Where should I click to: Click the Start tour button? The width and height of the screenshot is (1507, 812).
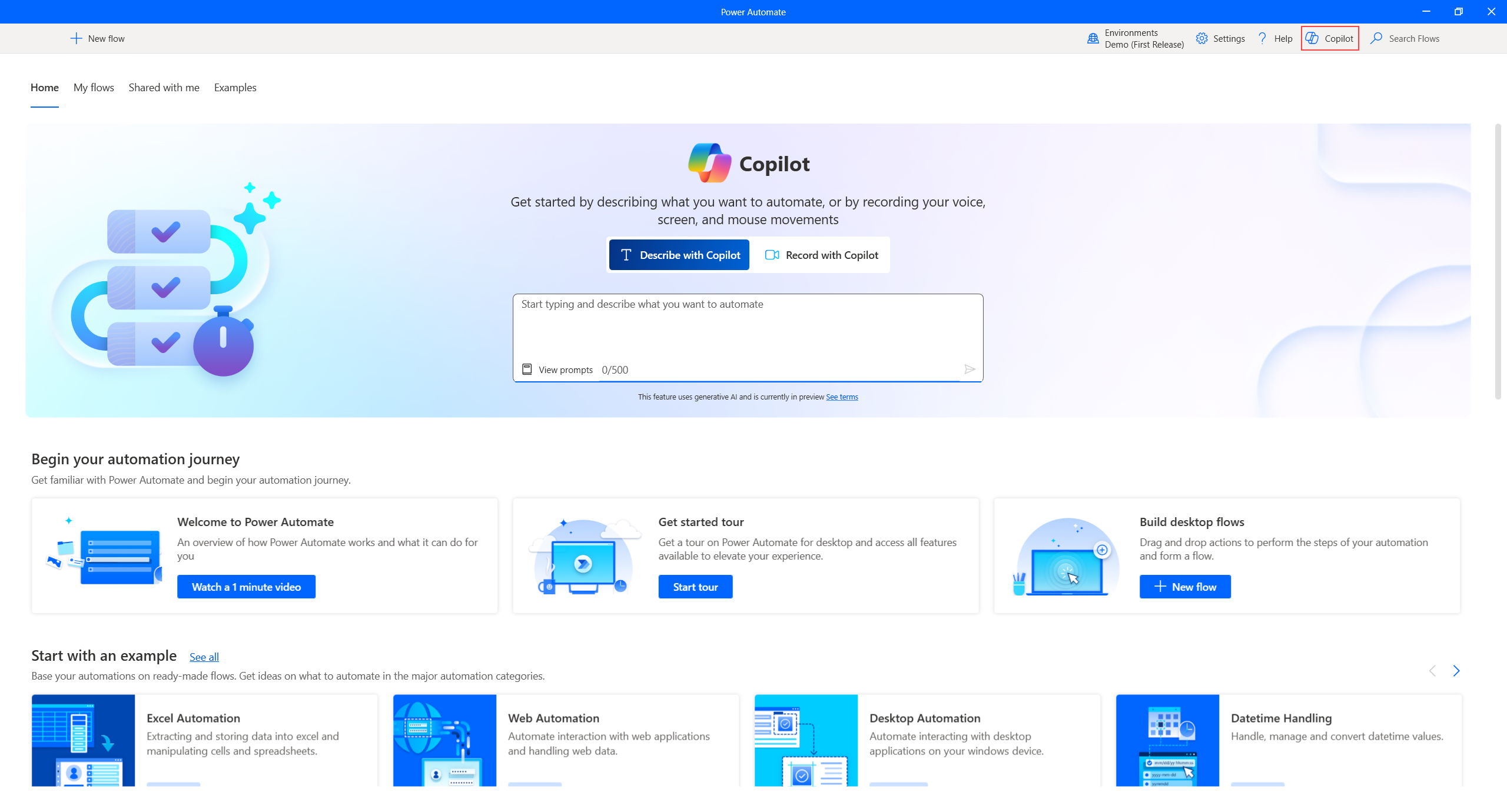pos(695,586)
